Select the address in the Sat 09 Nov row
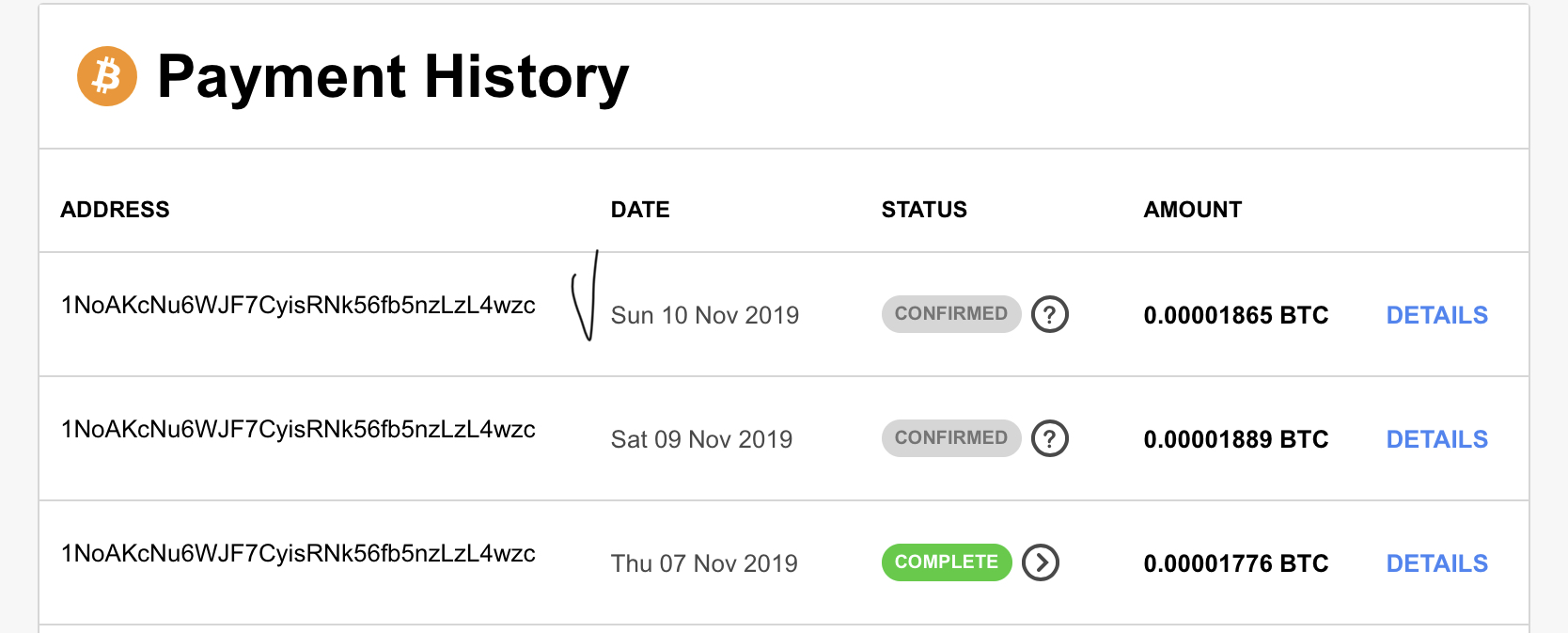The height and width of the screenshot is (633, 1568). [x=298, y=430]
